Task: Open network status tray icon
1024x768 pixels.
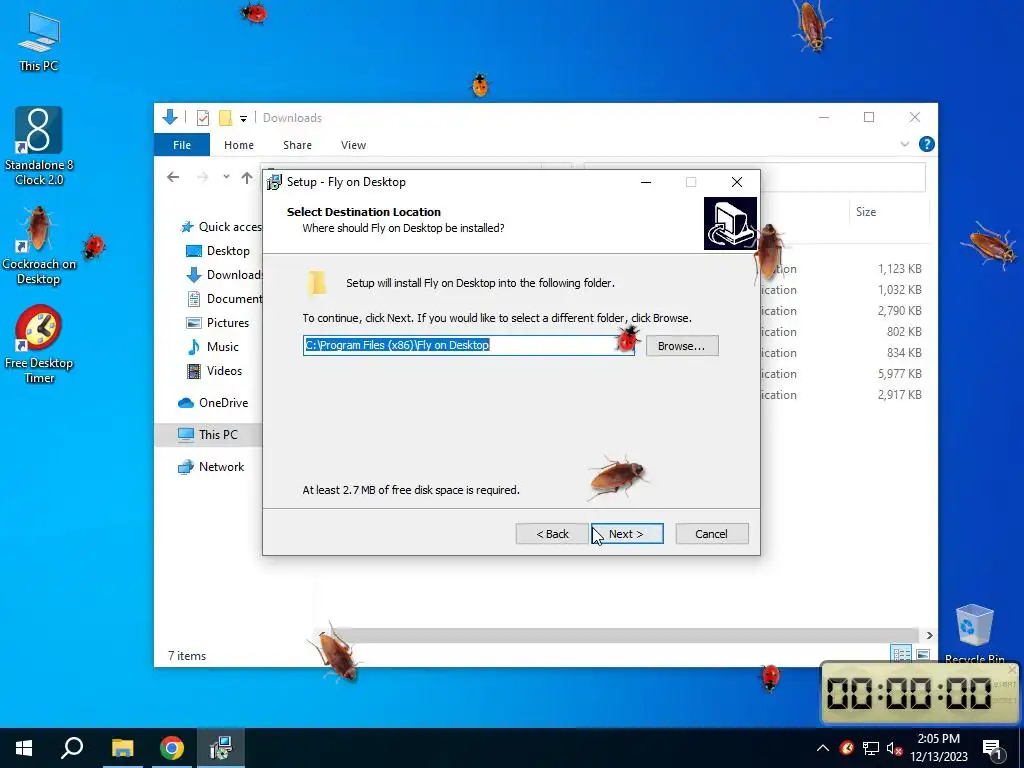Action: [x=871, y=748]
